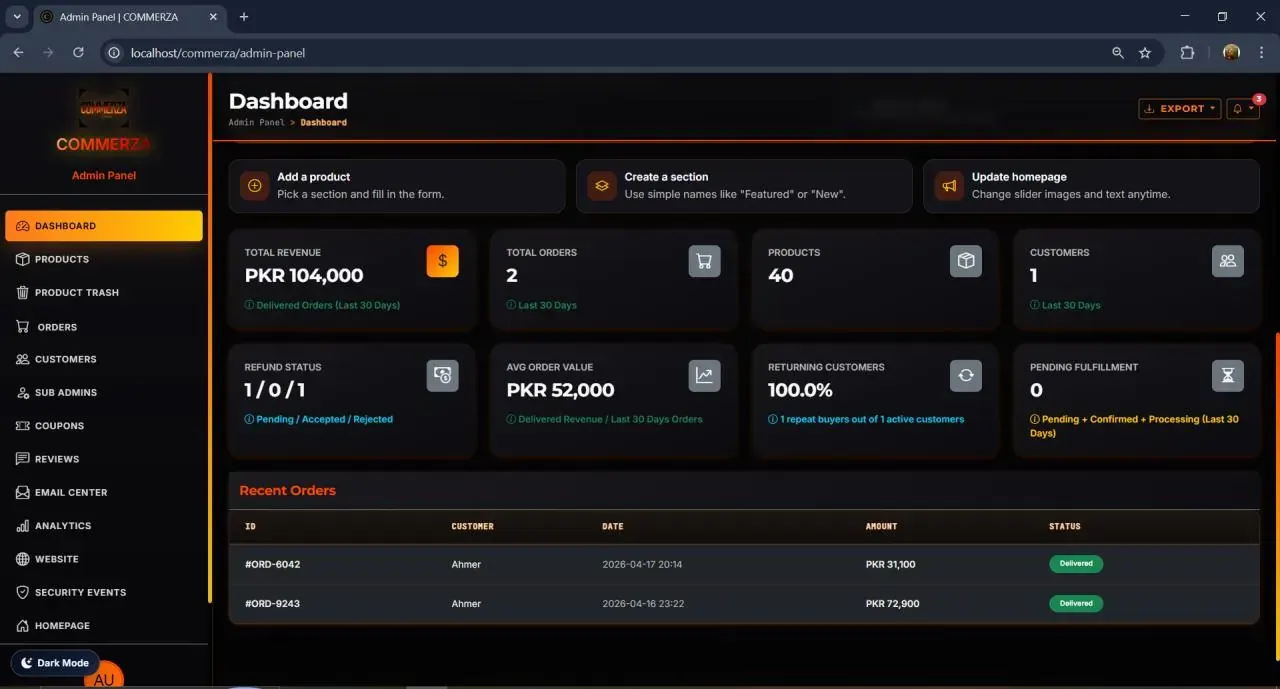Open Sub Admins sidebar item
The height and width of the screenshot is (689, 1280).
click(x=104, y=393)
